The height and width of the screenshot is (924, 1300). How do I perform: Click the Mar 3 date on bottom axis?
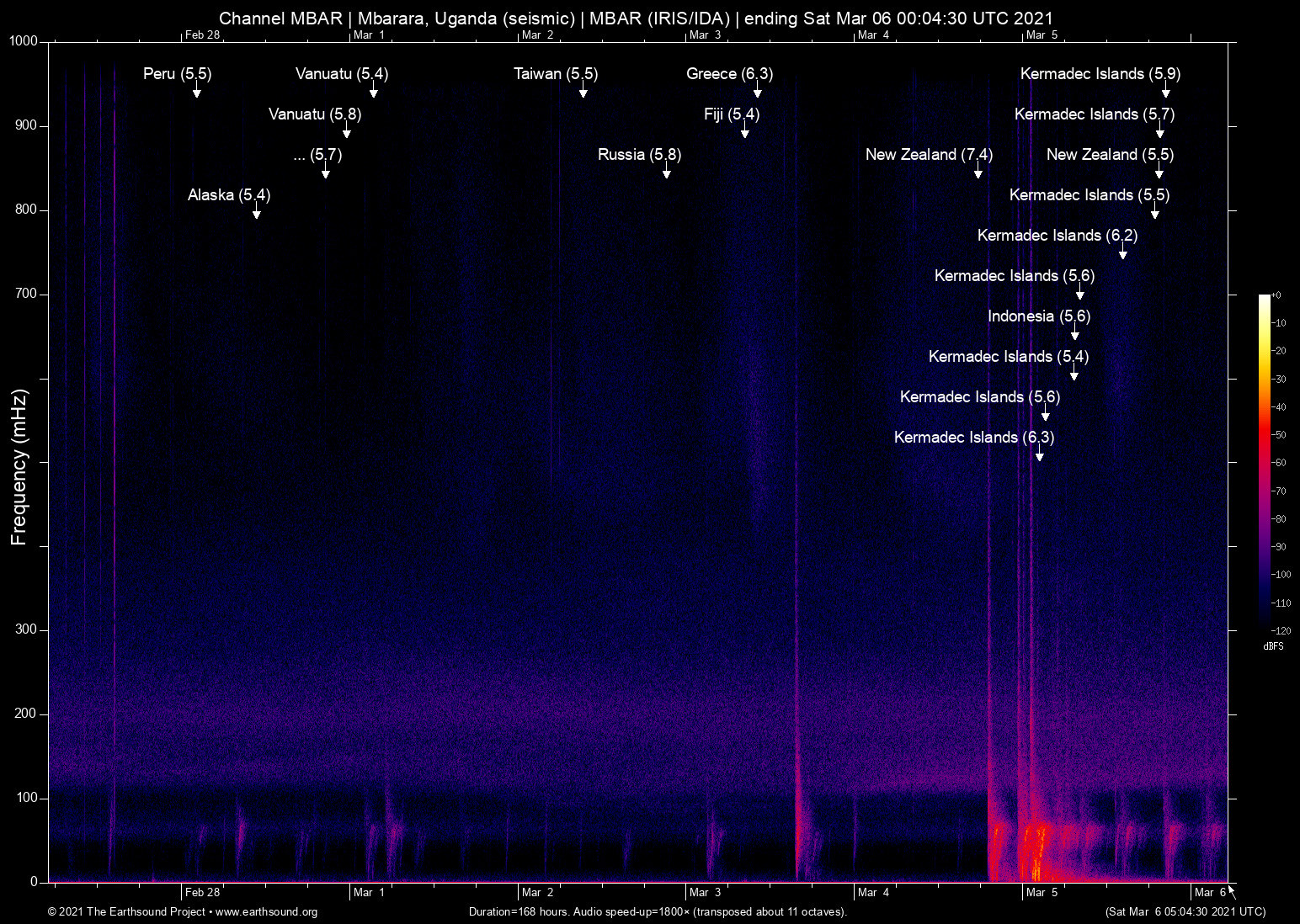pyautogui.click(x=705, y=893)
